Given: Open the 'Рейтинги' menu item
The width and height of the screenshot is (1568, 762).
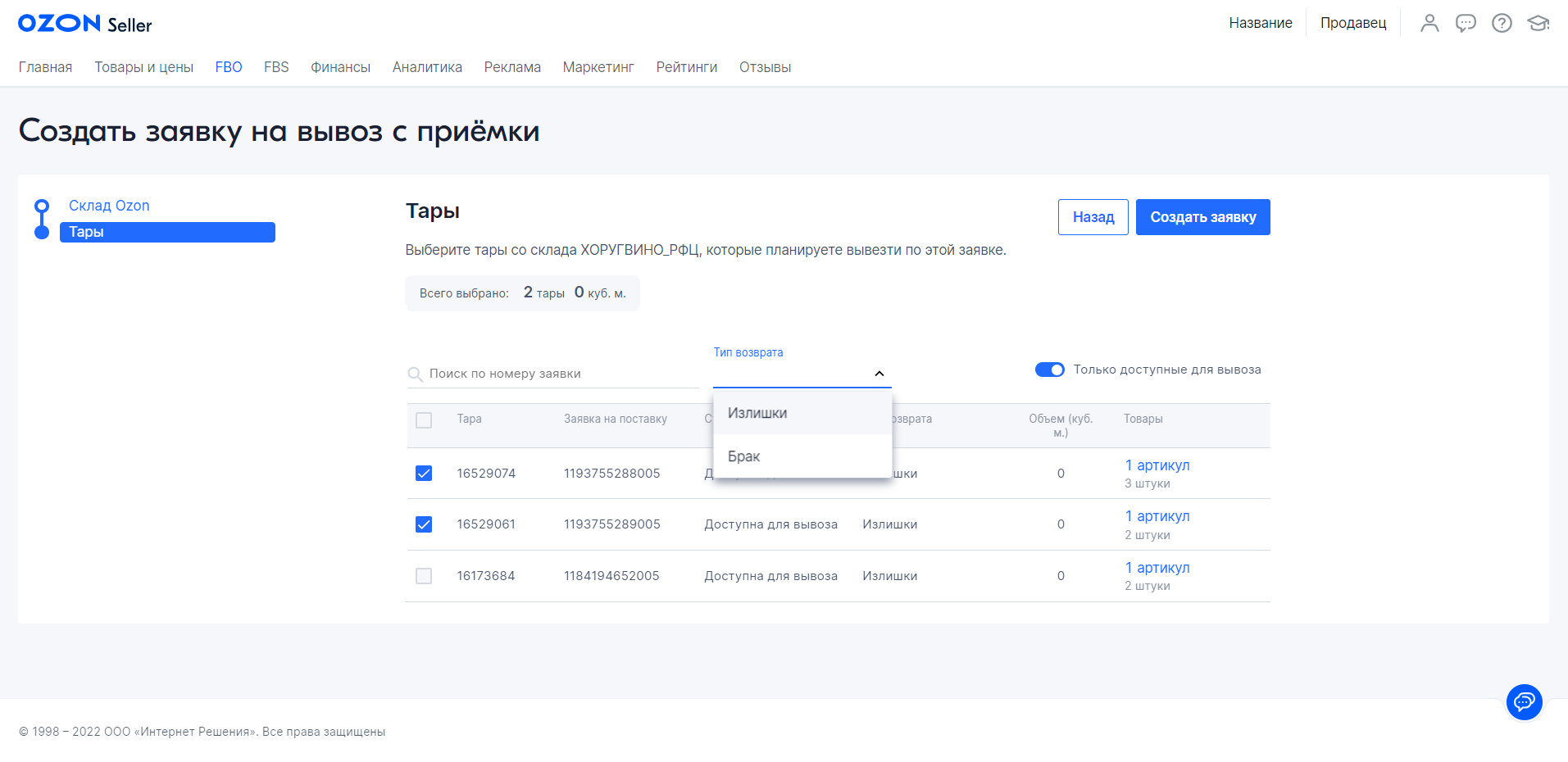Looking at the screenshot, I should point(687,67).
